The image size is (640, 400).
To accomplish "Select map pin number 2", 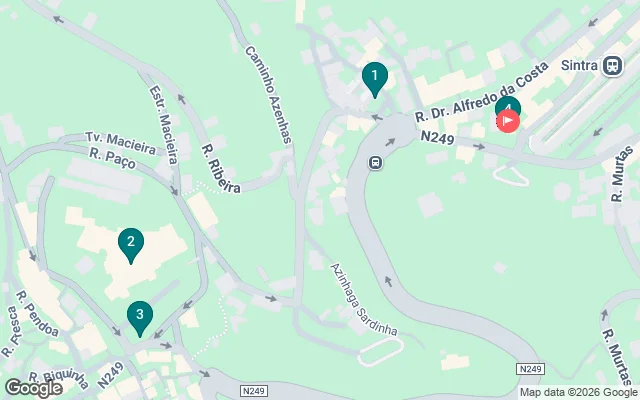I will (x=131, y=245).
